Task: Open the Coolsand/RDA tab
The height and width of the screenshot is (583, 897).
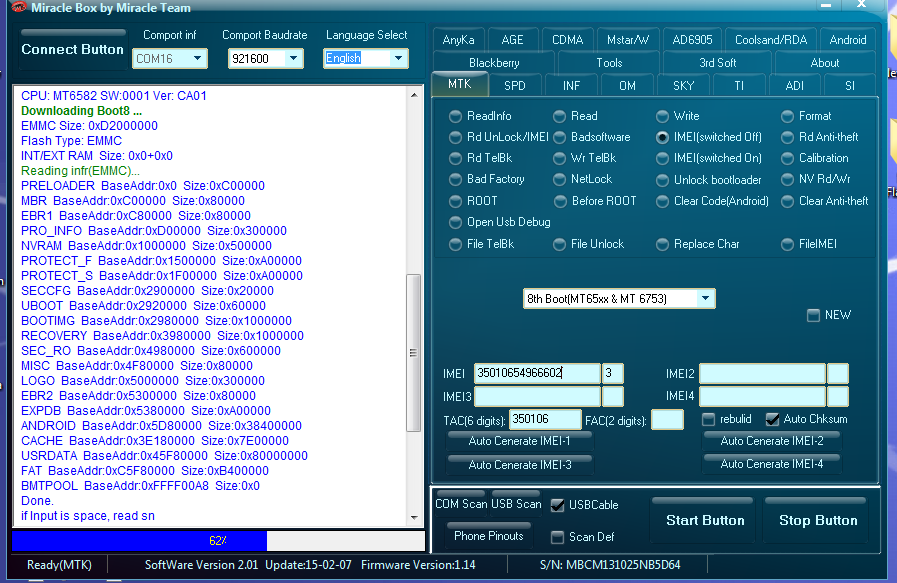Action: pyautogui.click(x=771, y=40)
